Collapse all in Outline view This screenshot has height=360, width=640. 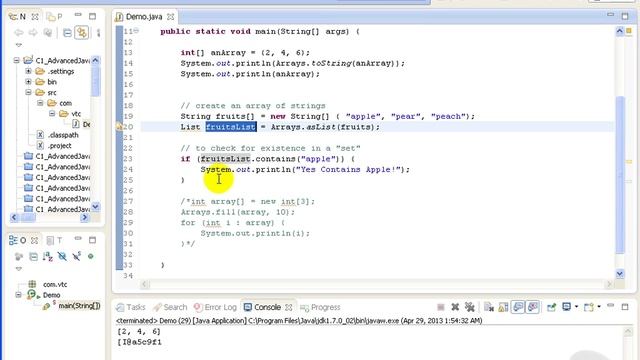[33, 256]
